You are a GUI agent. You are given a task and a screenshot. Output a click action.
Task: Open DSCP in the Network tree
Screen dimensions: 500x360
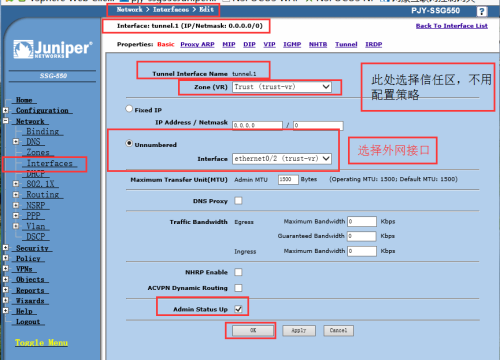(x=36, y=237)
